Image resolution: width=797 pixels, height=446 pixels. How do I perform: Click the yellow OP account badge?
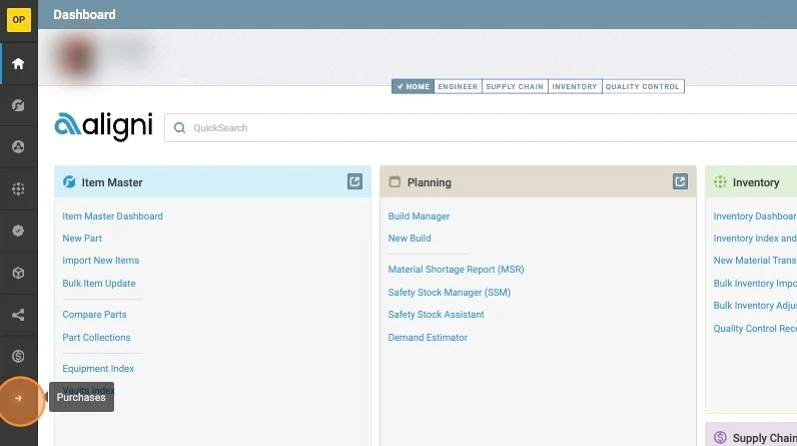coord(18,19)
